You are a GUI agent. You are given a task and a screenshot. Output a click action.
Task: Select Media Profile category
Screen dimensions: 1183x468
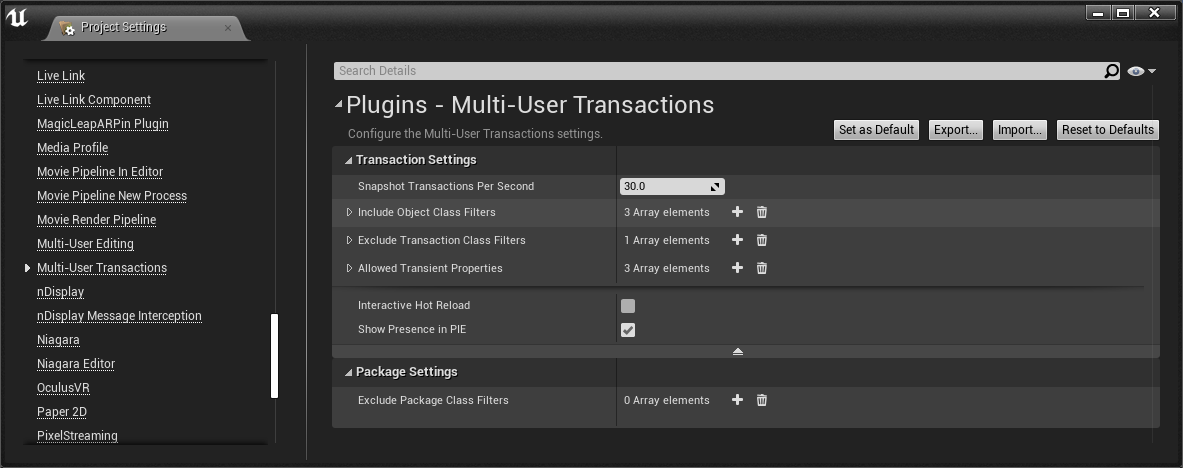[72, 148]
